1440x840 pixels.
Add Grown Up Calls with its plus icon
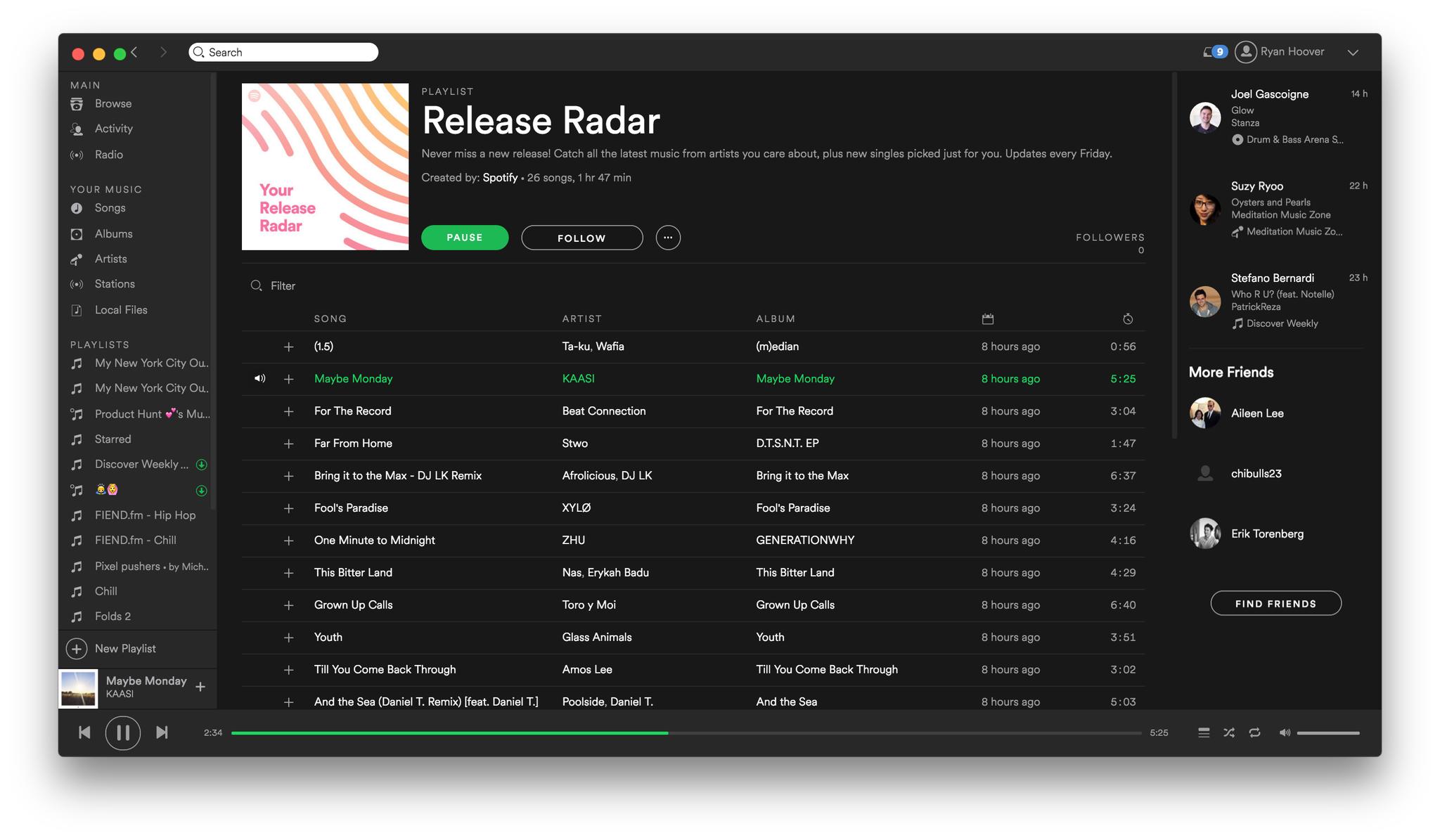(x=288, y=605)
